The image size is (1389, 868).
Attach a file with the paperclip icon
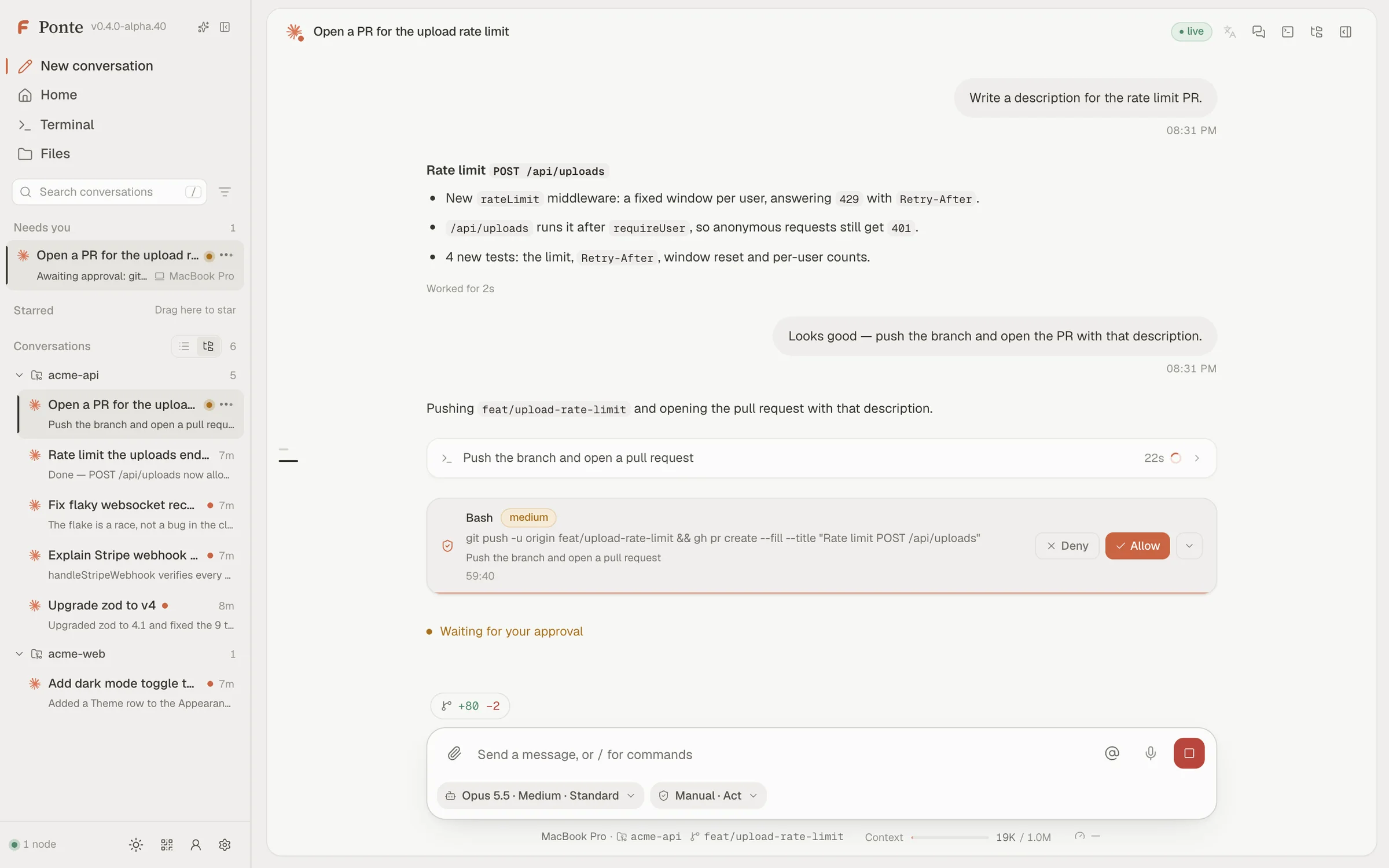click(x=454, y=753)
